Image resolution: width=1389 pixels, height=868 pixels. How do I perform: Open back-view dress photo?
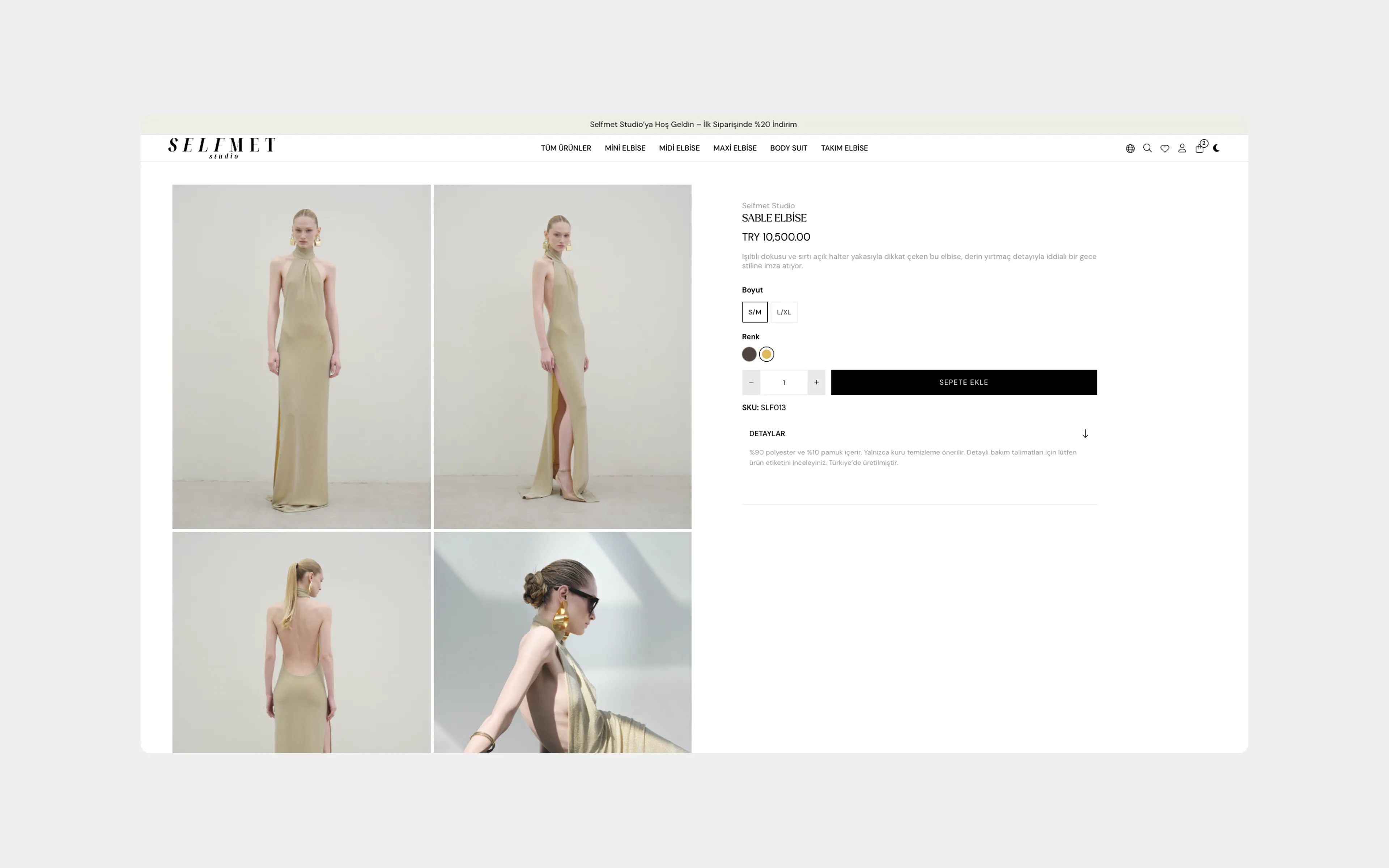click(301, 642)
